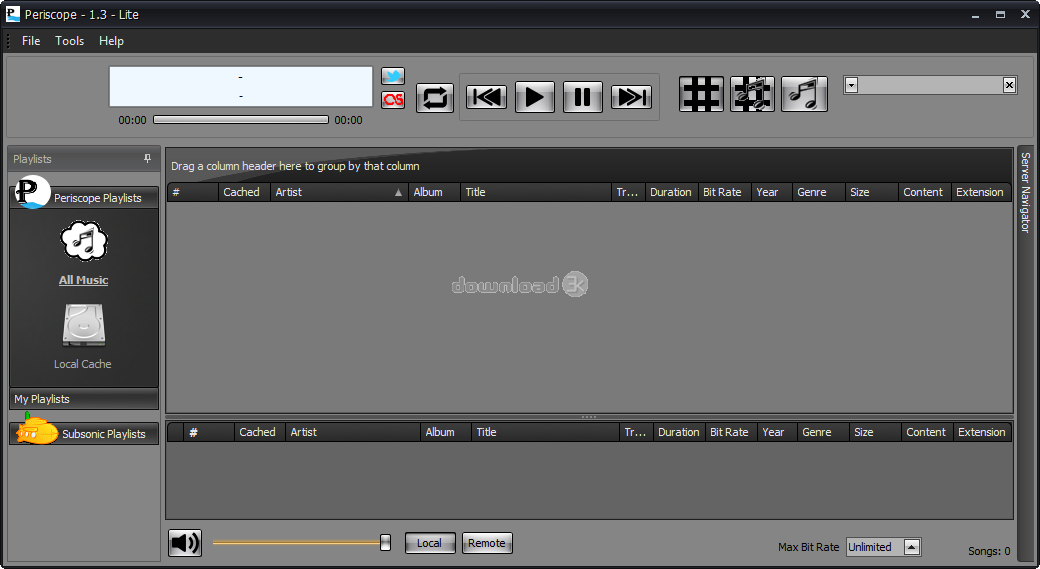
Task: Sort upper grid by Genre column
Action: click(x=818, y=192)
